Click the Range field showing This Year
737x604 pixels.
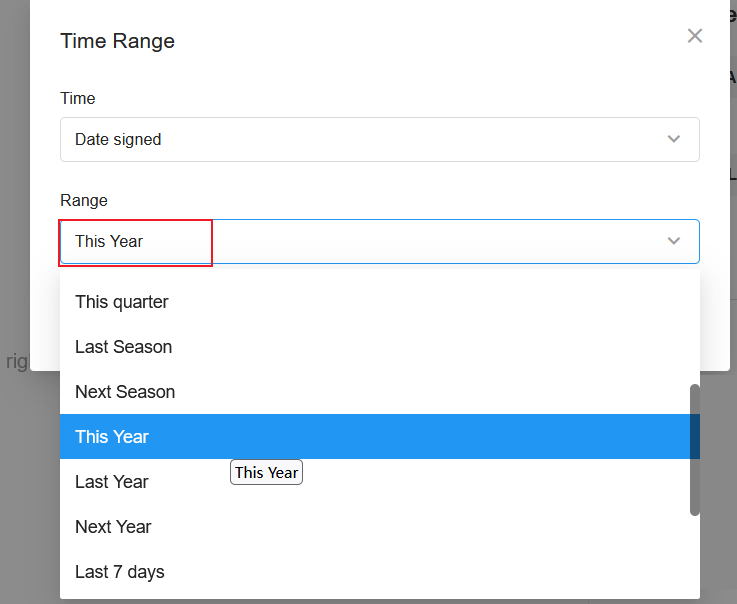[380, 242]
